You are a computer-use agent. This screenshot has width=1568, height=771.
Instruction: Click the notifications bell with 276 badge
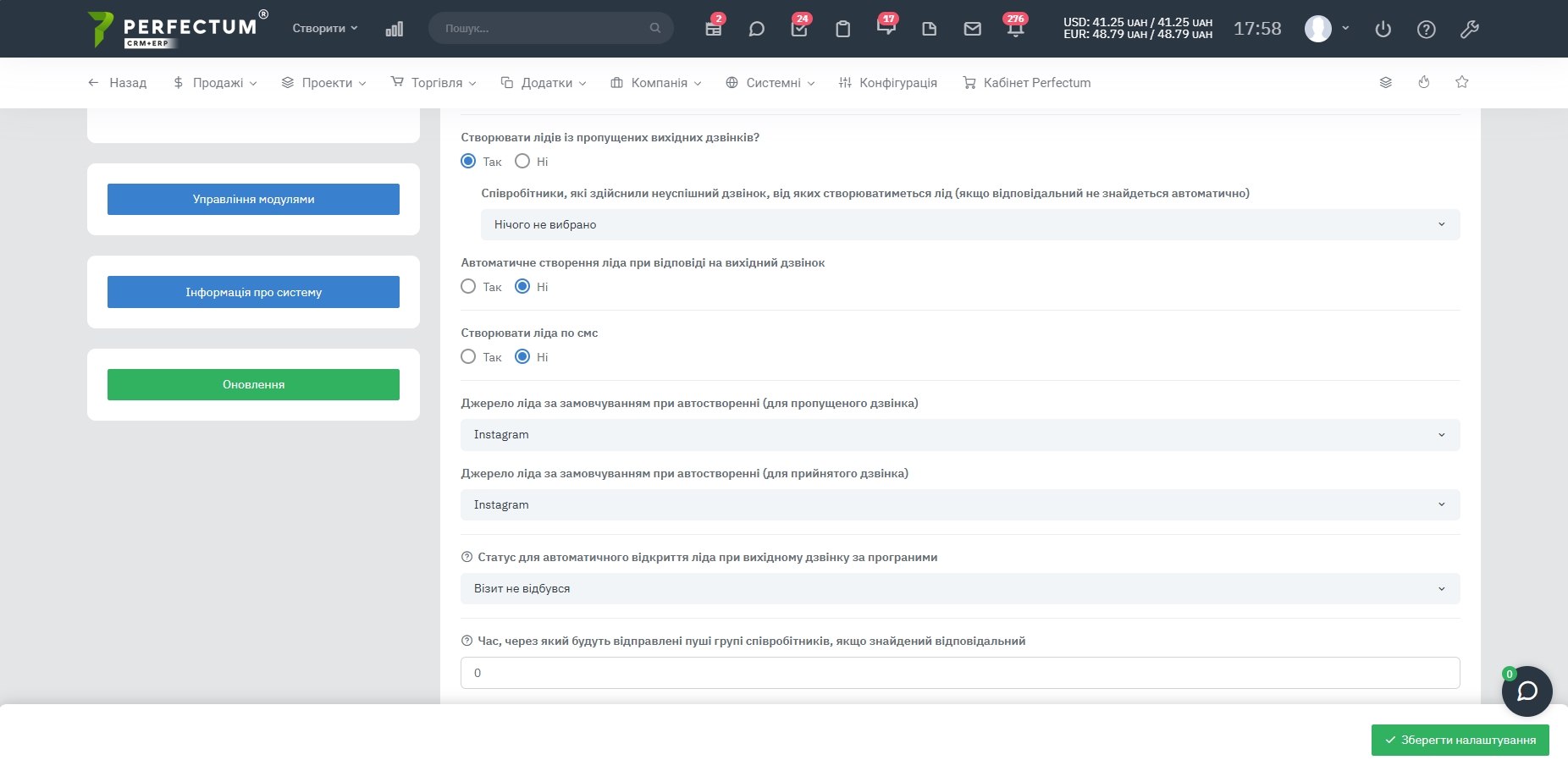click(1015, 29)
